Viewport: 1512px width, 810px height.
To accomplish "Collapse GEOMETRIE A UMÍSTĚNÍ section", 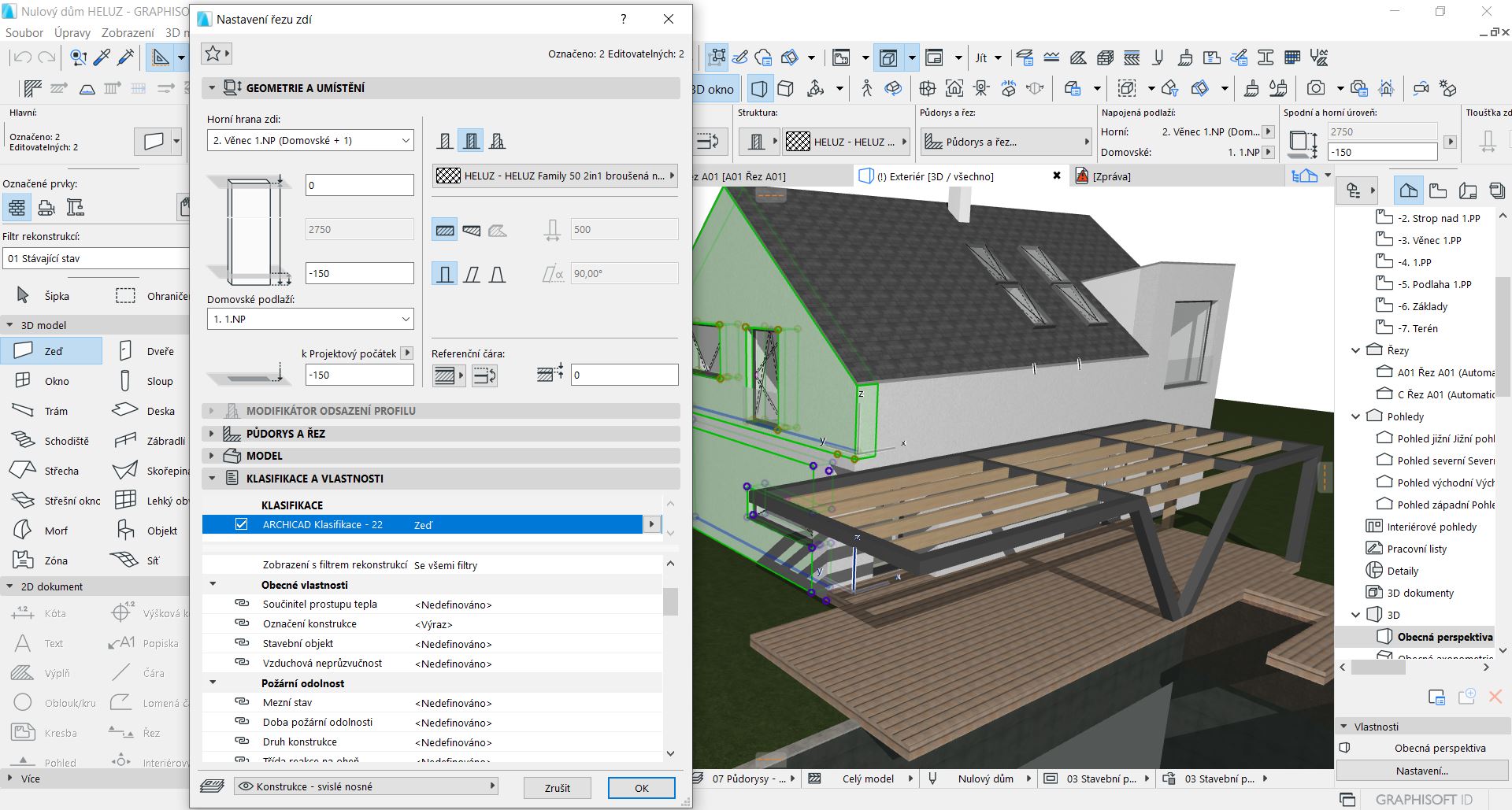I will click(x=212, y=88).
